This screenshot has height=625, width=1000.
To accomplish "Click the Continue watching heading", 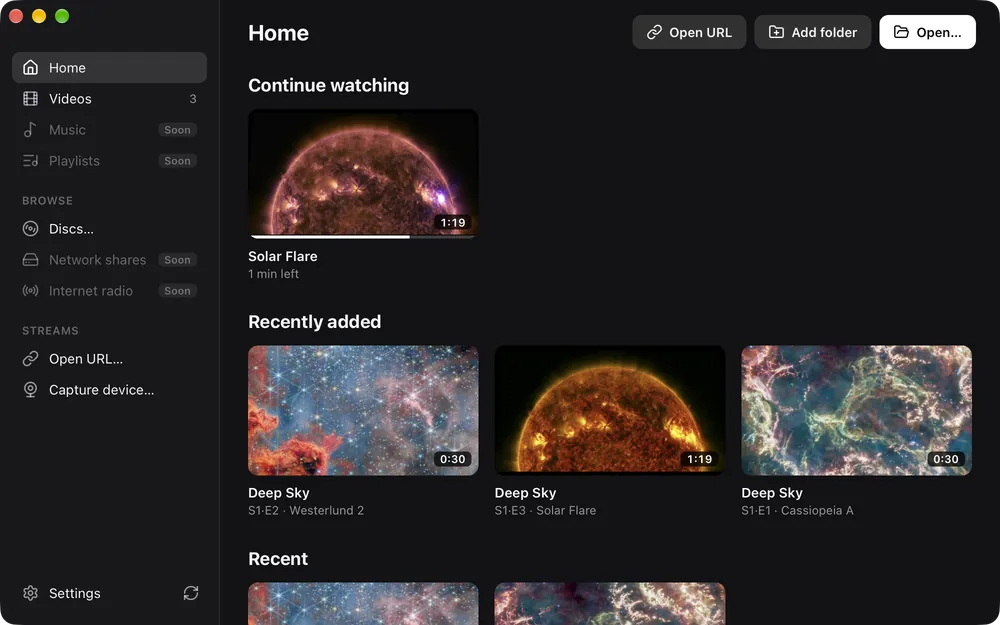I will [x=328, y=85].
